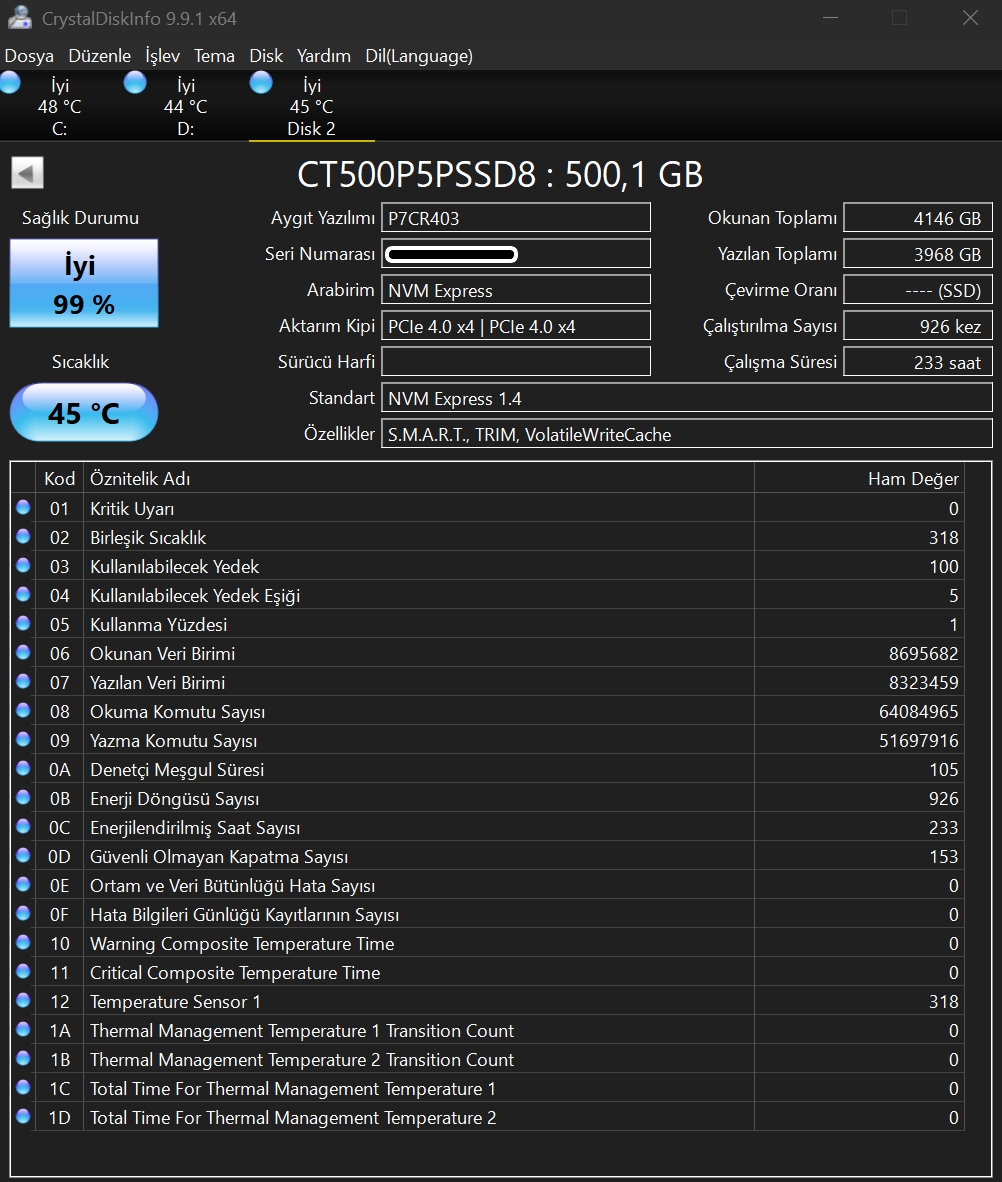Click the empty Sürücü Harfi field
Screen dimensions: 1002x1182
pyautogui.click(x=516, y=362)
